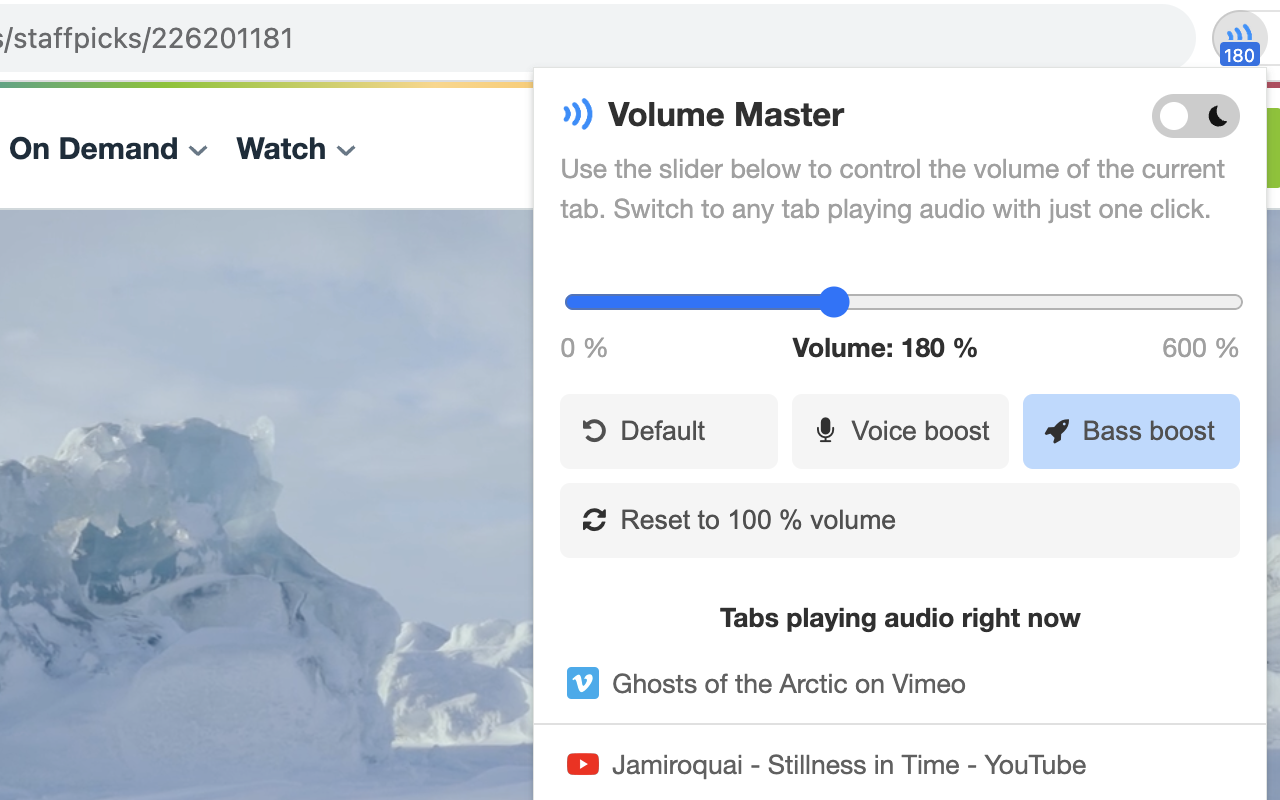This screenshot has width=1280, height=800.
Task: Toggle the dark mode switch in Volume Master
Action: coord(1196,116)
